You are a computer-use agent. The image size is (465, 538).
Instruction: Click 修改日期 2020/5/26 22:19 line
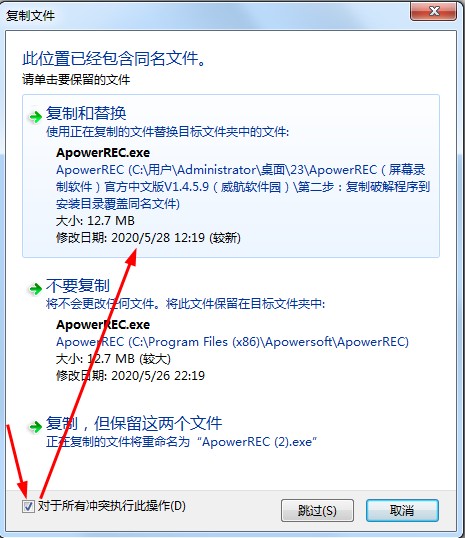pos(130,375)
